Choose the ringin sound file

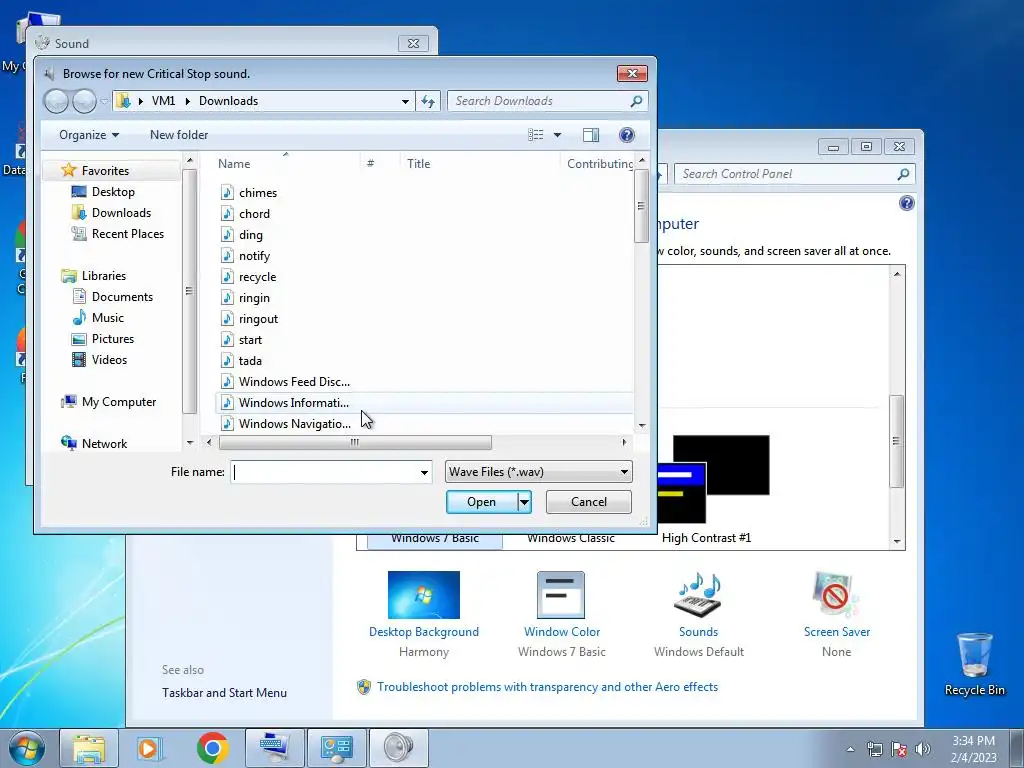(253, 298)
